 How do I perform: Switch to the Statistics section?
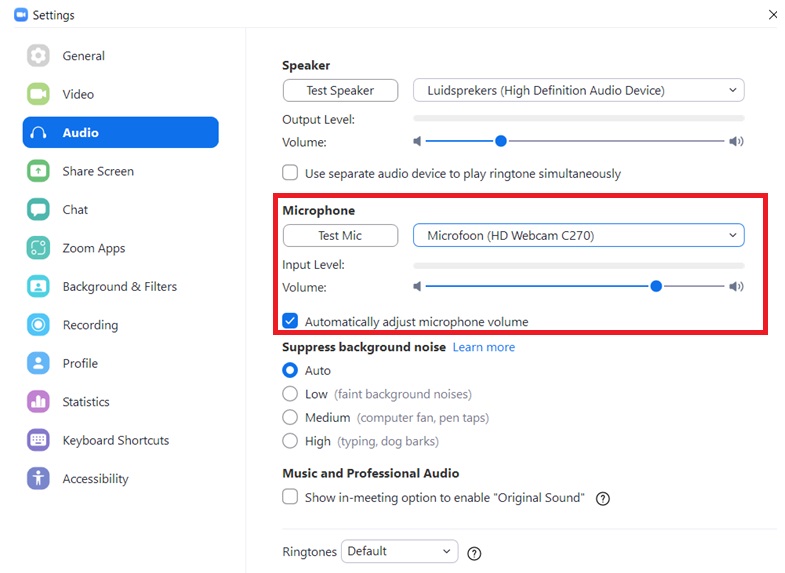(86, 402)
